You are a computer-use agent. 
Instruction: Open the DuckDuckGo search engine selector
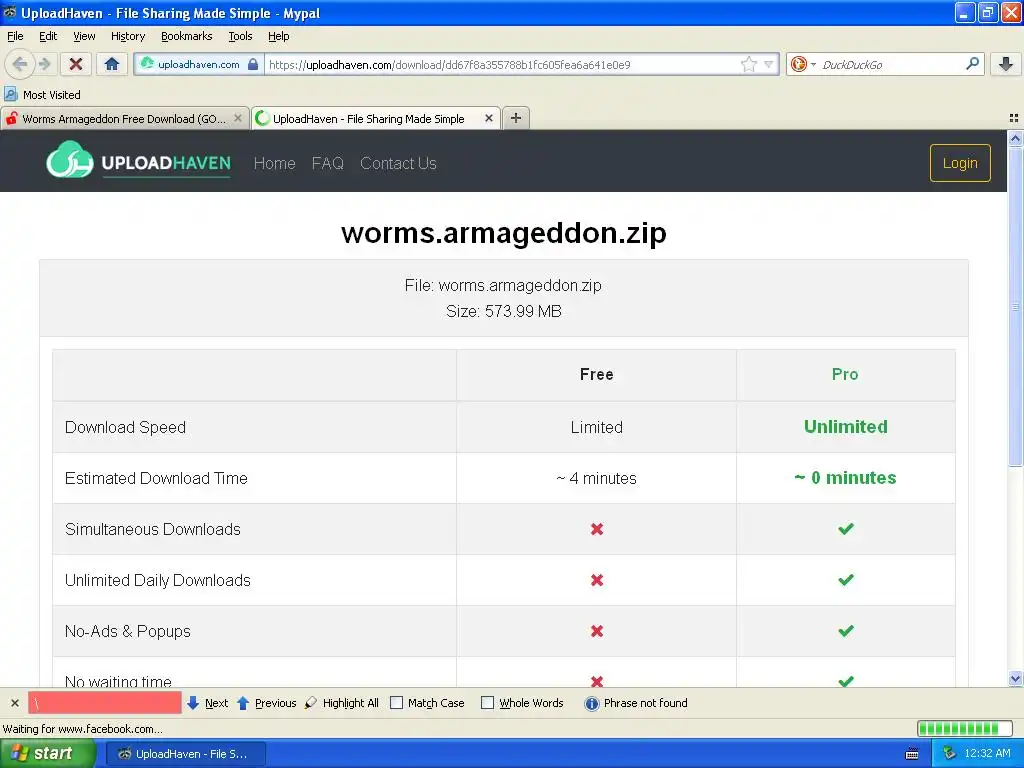tap(803, 64)
